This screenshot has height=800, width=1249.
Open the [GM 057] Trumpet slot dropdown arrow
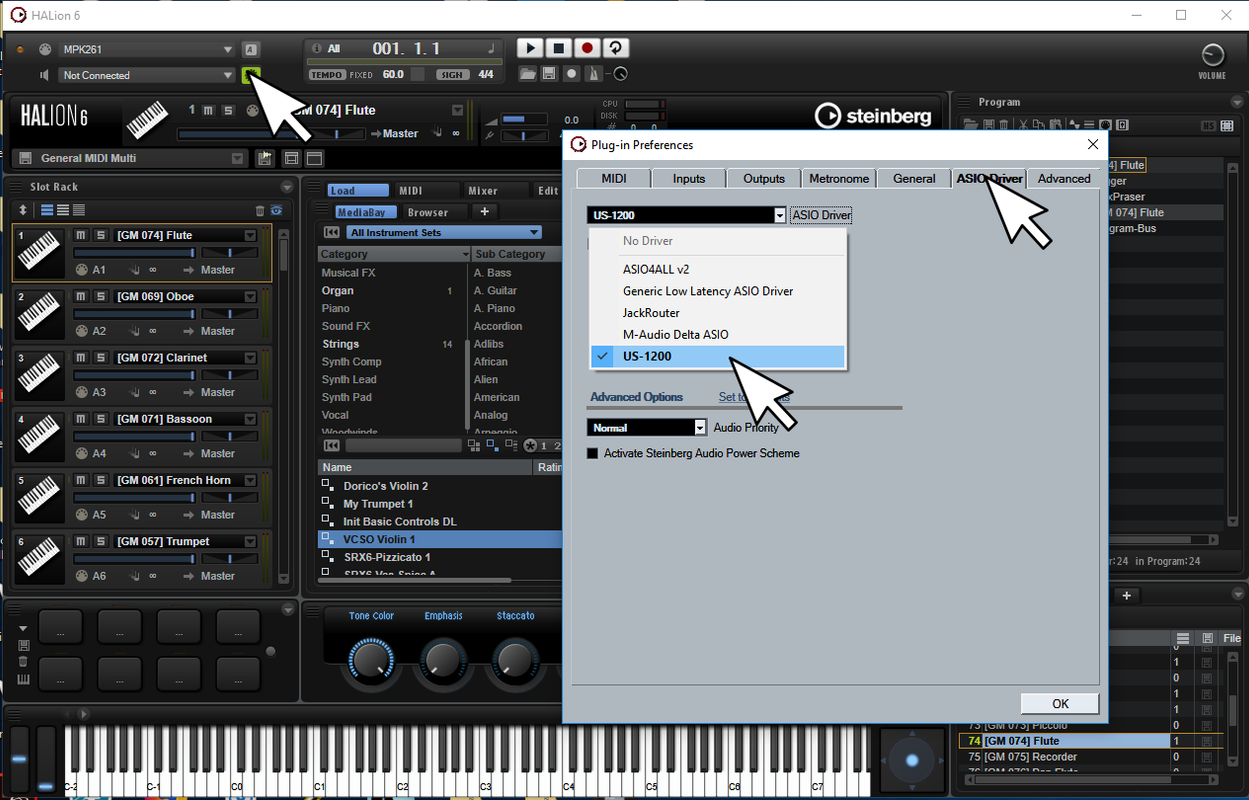[250, 541]
